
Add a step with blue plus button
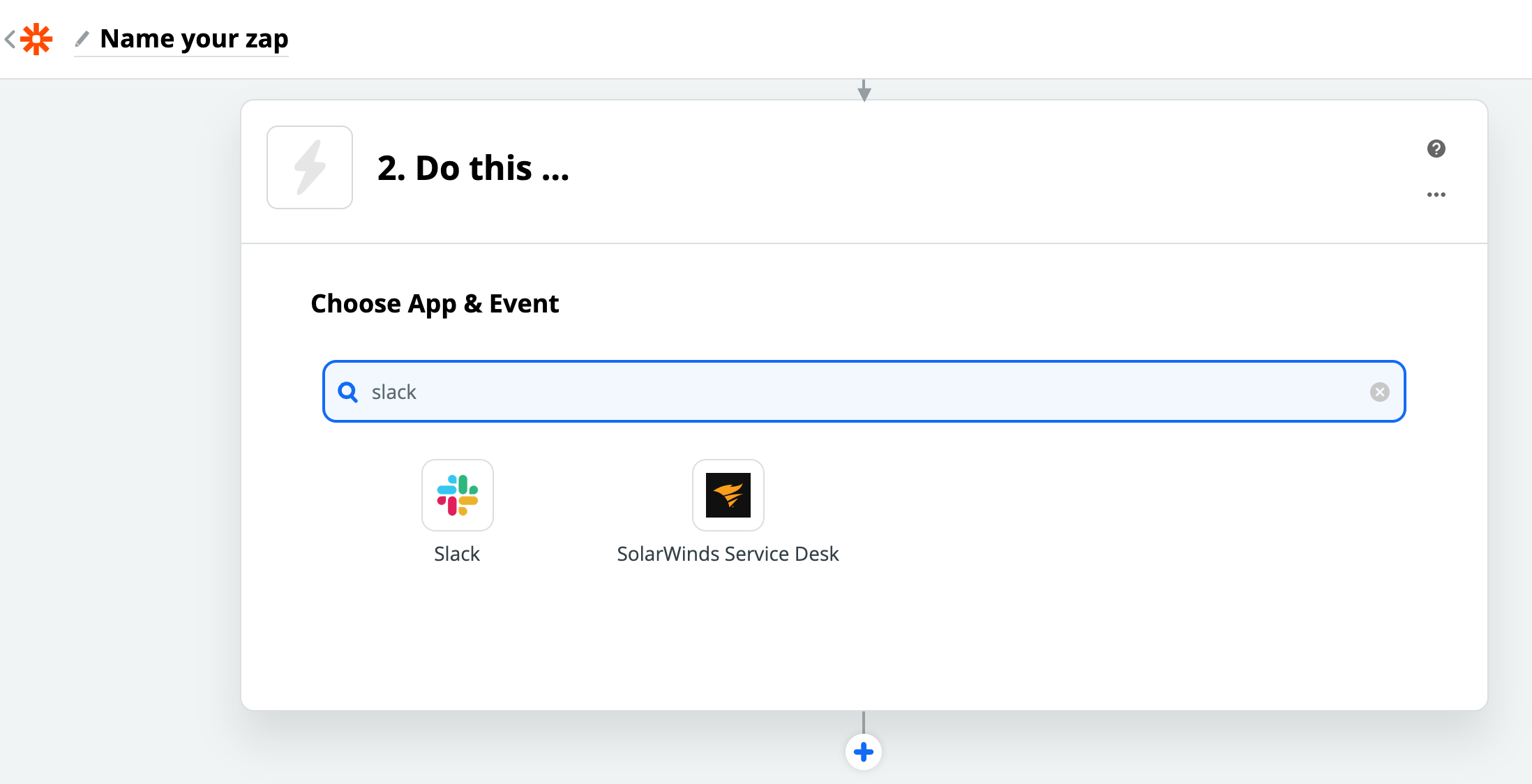(864, 752)
